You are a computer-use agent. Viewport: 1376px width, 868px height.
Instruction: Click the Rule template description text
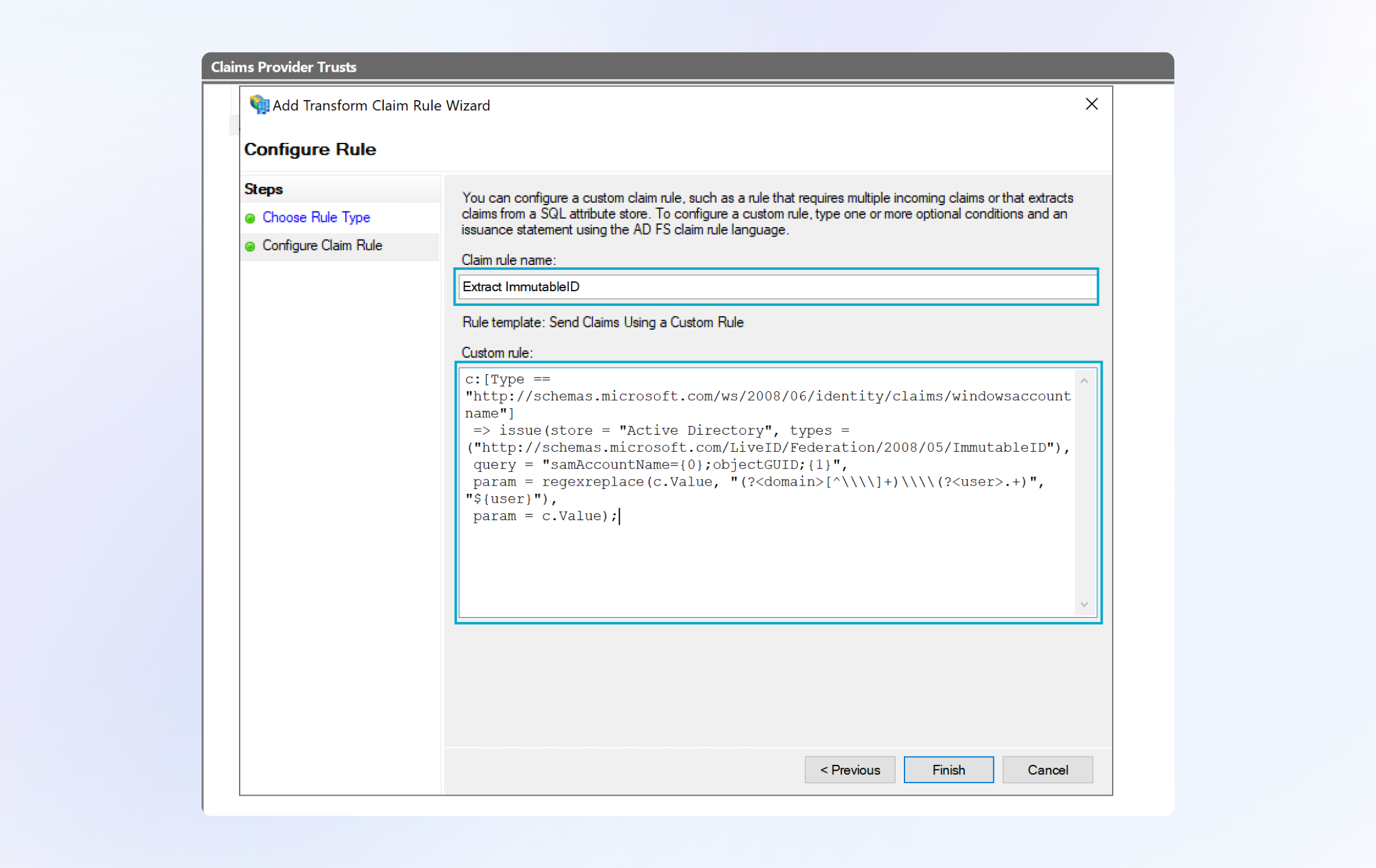[x=603, y=323]
